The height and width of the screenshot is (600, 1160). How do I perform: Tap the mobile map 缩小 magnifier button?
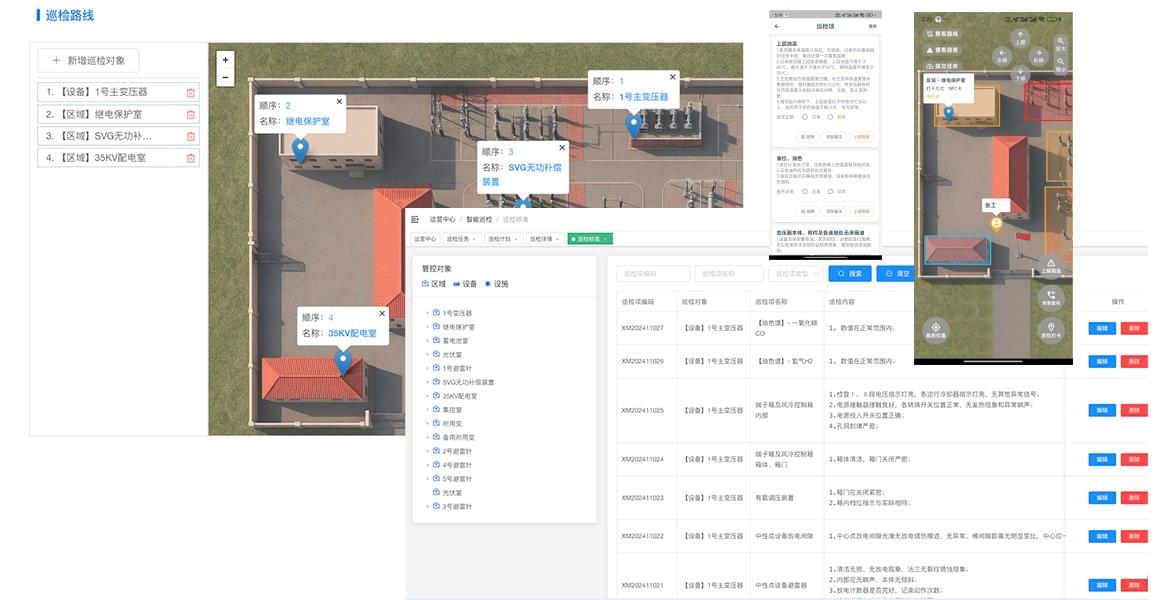tap(1061, 64)
